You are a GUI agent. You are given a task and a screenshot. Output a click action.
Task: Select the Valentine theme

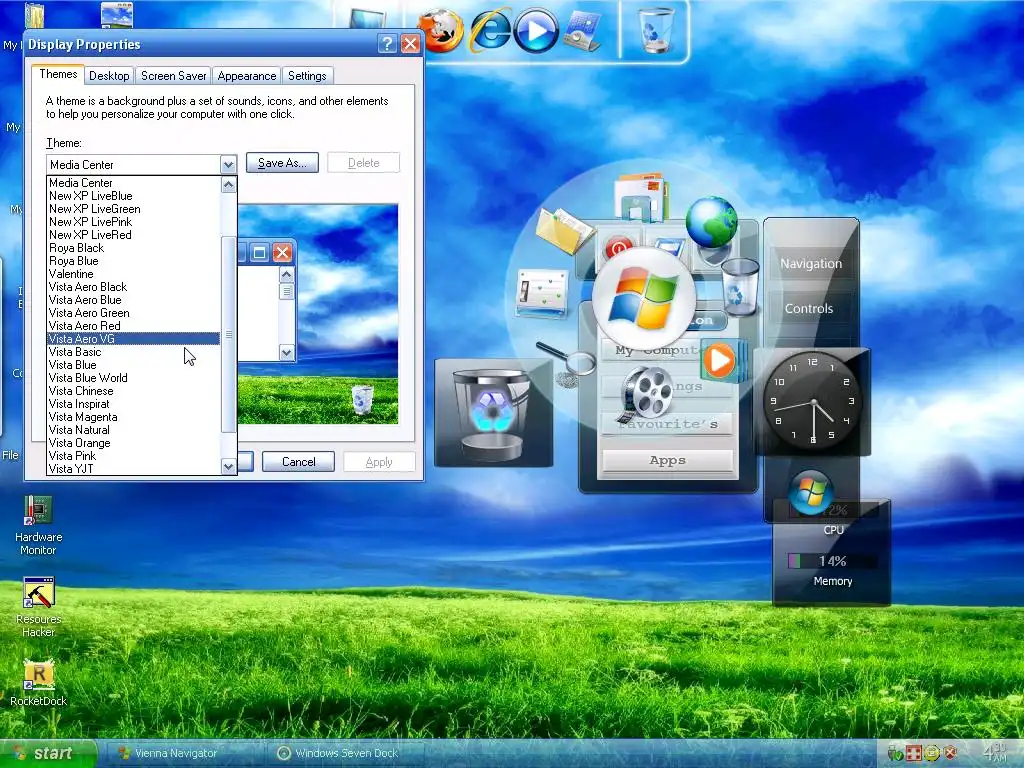pos(133,274)
